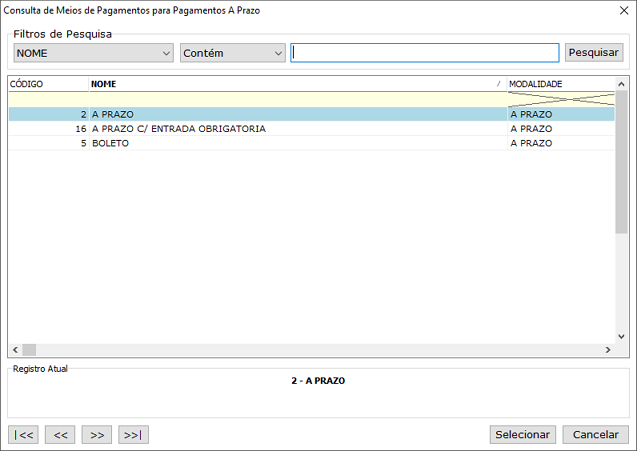637x451 pixels.
Task: Jump to first record with |<< button
Action: (23, 434)
